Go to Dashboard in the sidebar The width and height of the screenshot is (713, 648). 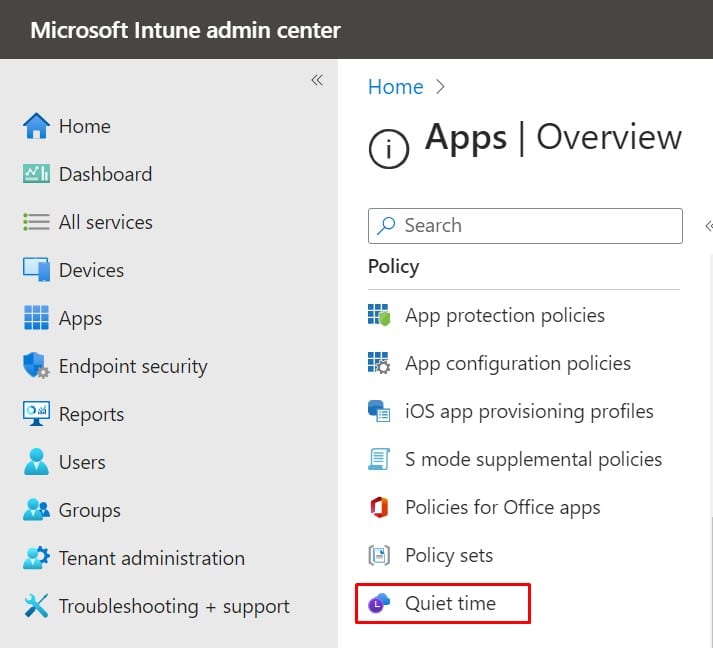click(105, 174)
